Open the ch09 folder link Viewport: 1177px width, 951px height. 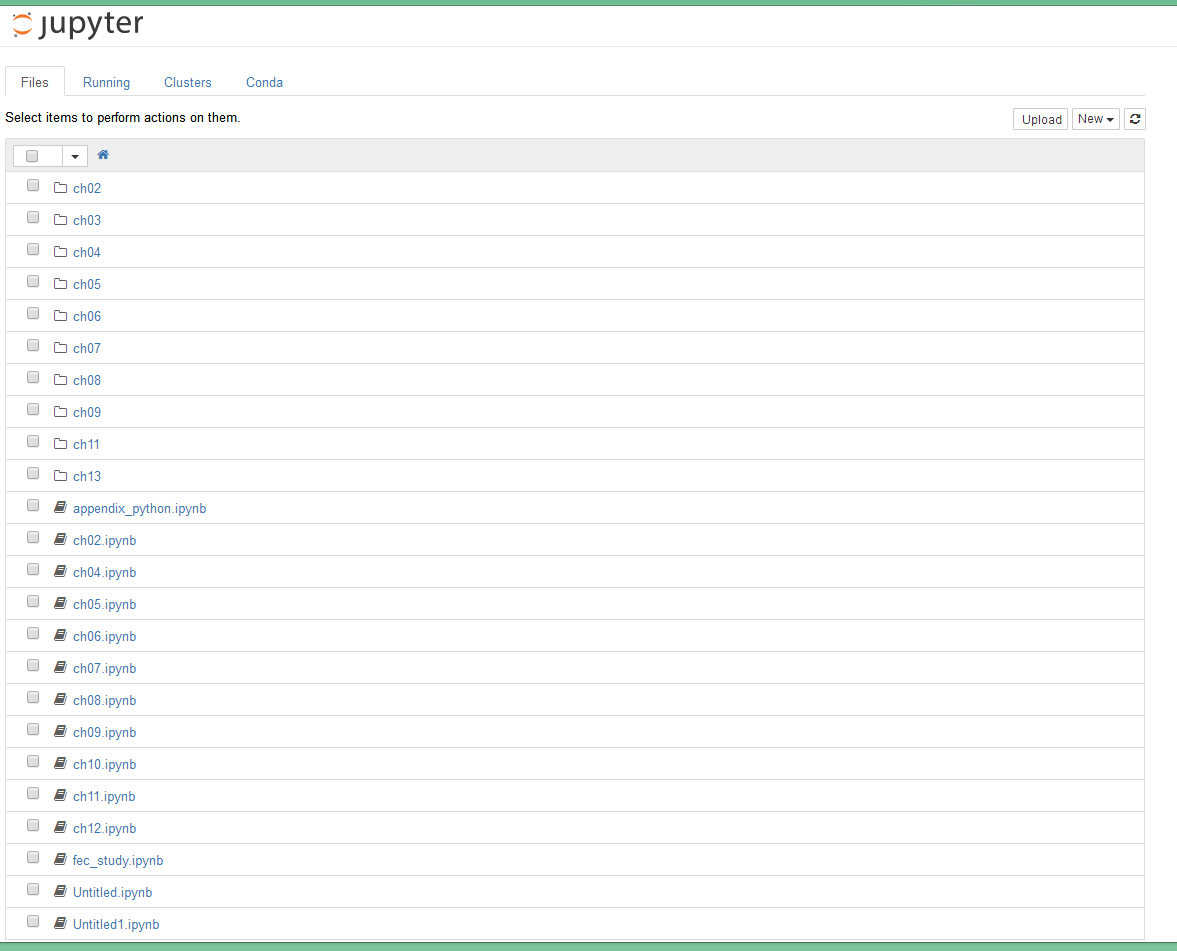[87, 412]
